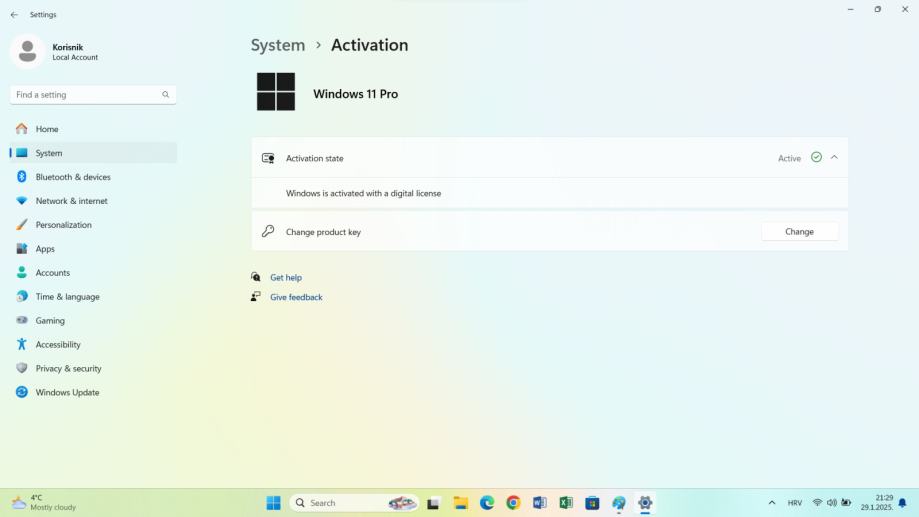Screen dimensions: 919x517
Task: Open File Explorer from the taskbar
Action: [x=461, y=503]
